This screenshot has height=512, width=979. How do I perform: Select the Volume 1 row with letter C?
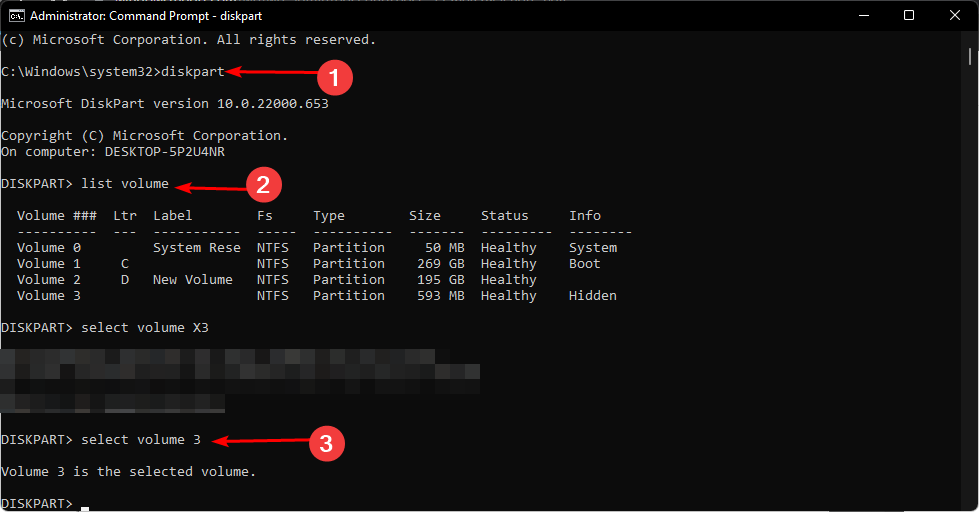[x=309, y=264]
